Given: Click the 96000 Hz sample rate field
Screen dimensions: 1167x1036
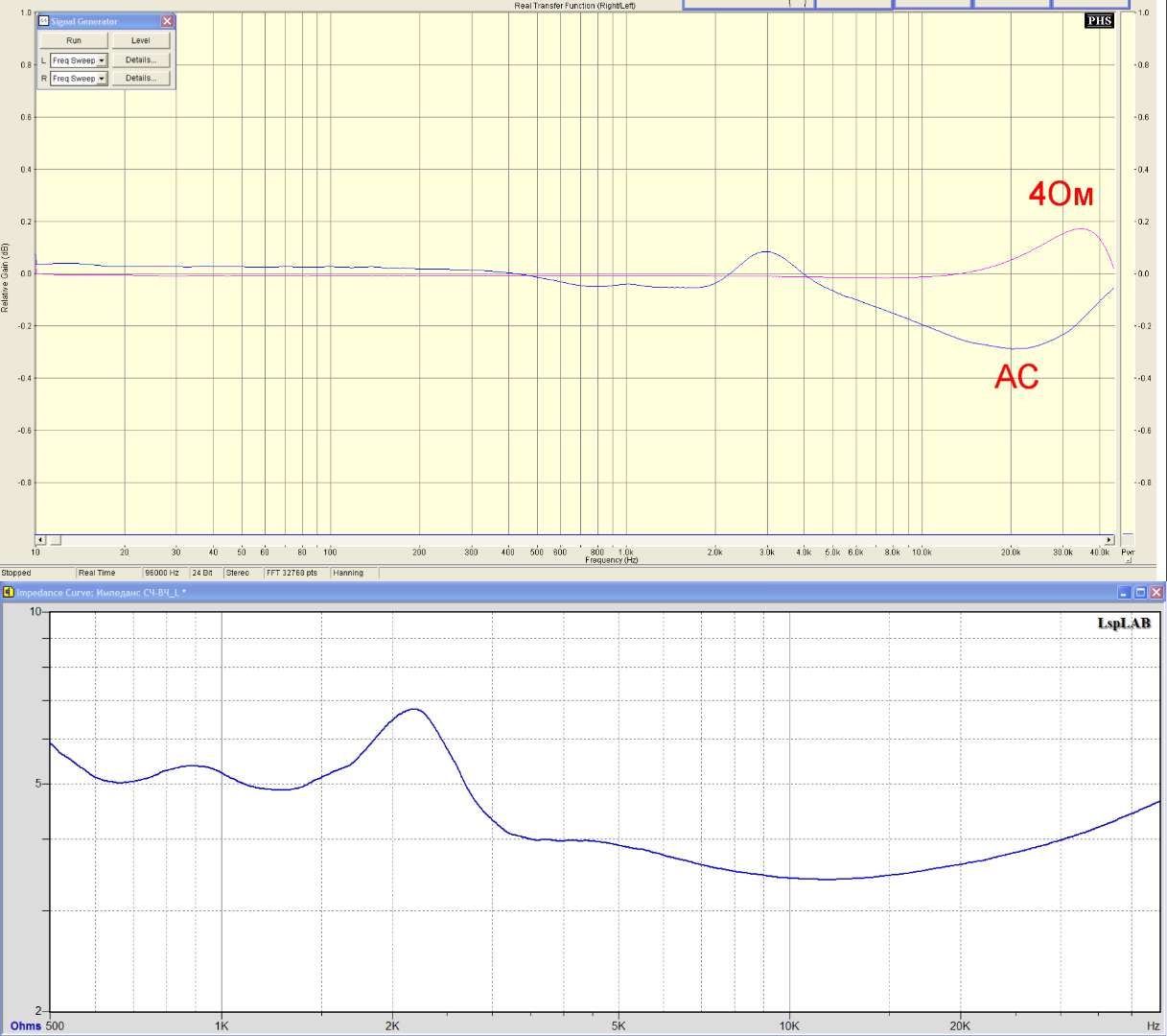Looking at the screenshot, I should point(162,573).
